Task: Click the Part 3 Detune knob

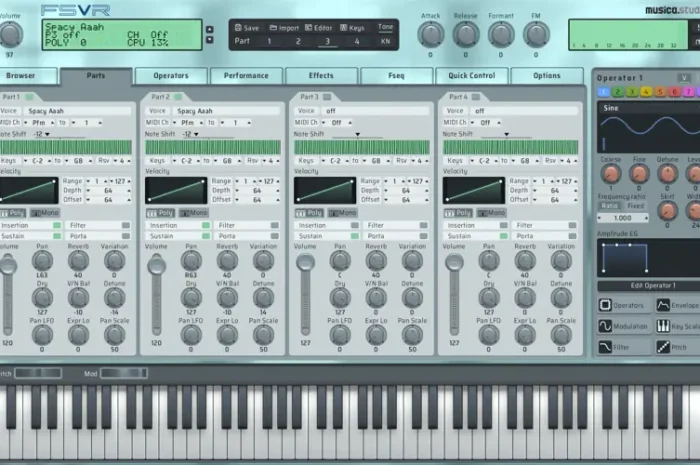Action: click(412, 299)
